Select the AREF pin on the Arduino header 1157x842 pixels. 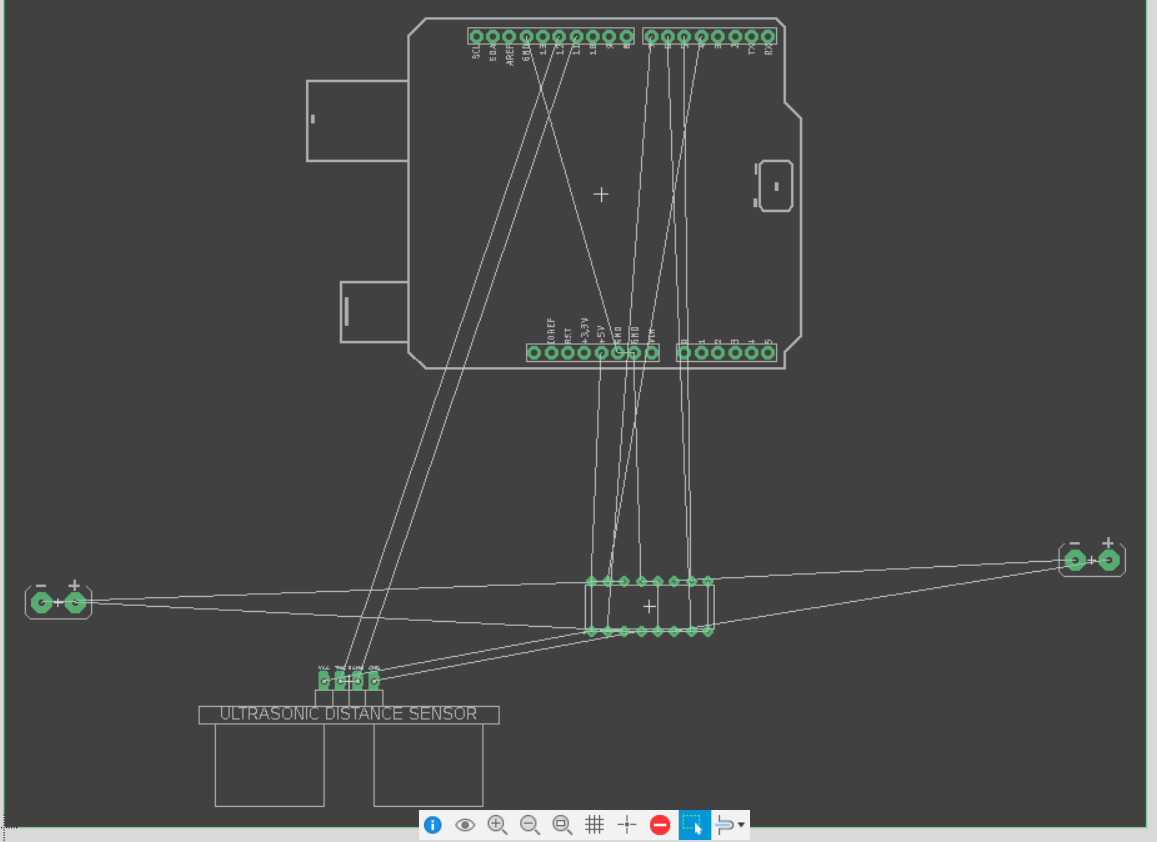[509, 35]
